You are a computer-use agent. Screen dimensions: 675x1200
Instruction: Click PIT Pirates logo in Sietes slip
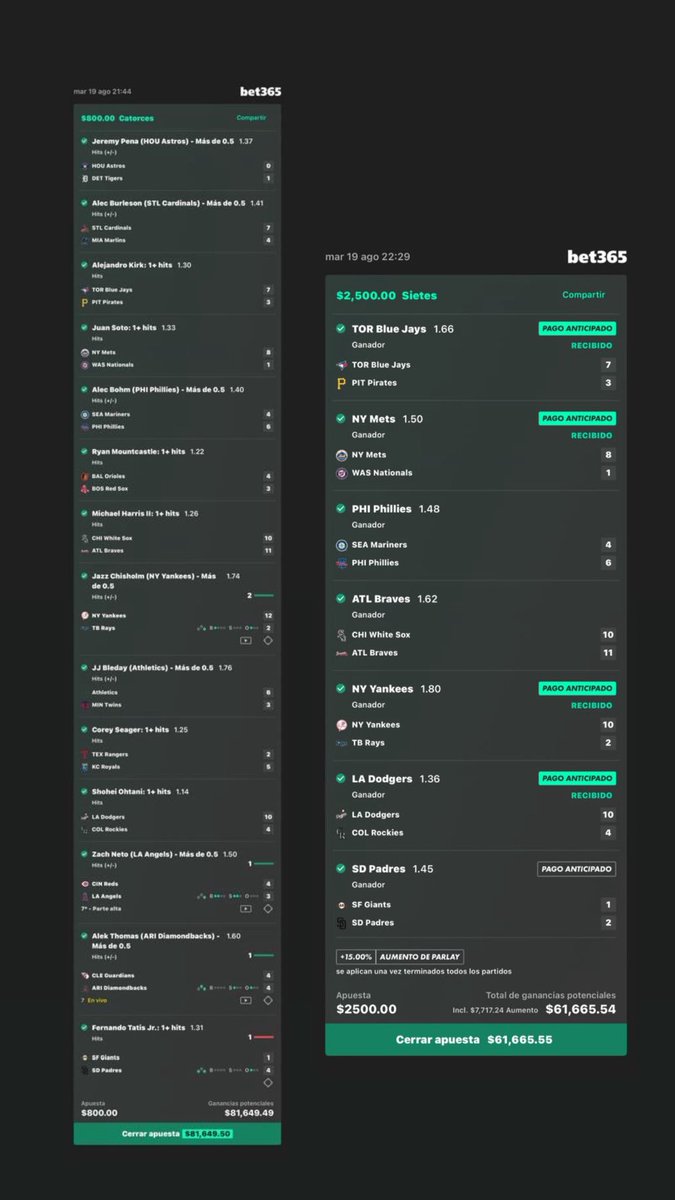coord(342,383)
